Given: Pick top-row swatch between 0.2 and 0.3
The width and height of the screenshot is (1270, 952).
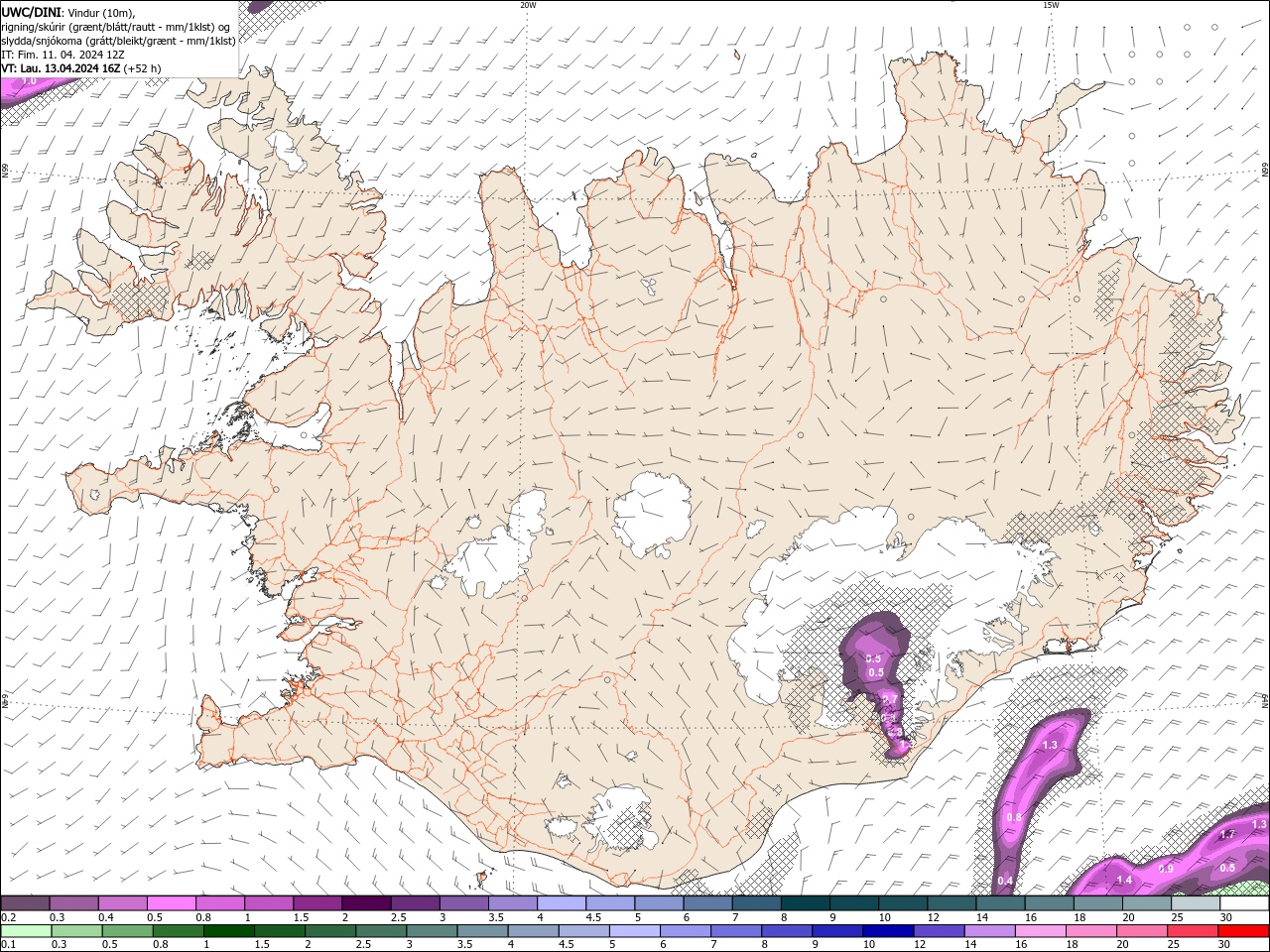Looking at the screenshot, I should coord(26,903).
